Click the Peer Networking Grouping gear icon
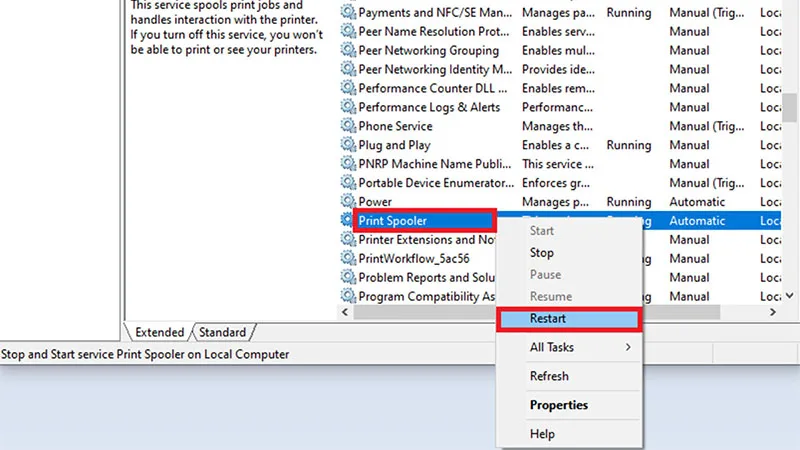Viewport: 800px width, 450px height. click(x=348, y=50)
